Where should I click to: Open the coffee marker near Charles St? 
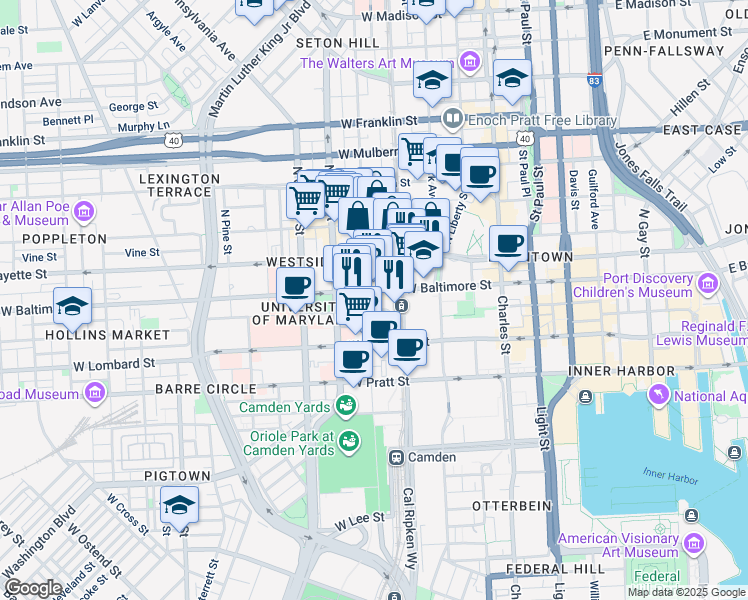click(x=508, y=244)
